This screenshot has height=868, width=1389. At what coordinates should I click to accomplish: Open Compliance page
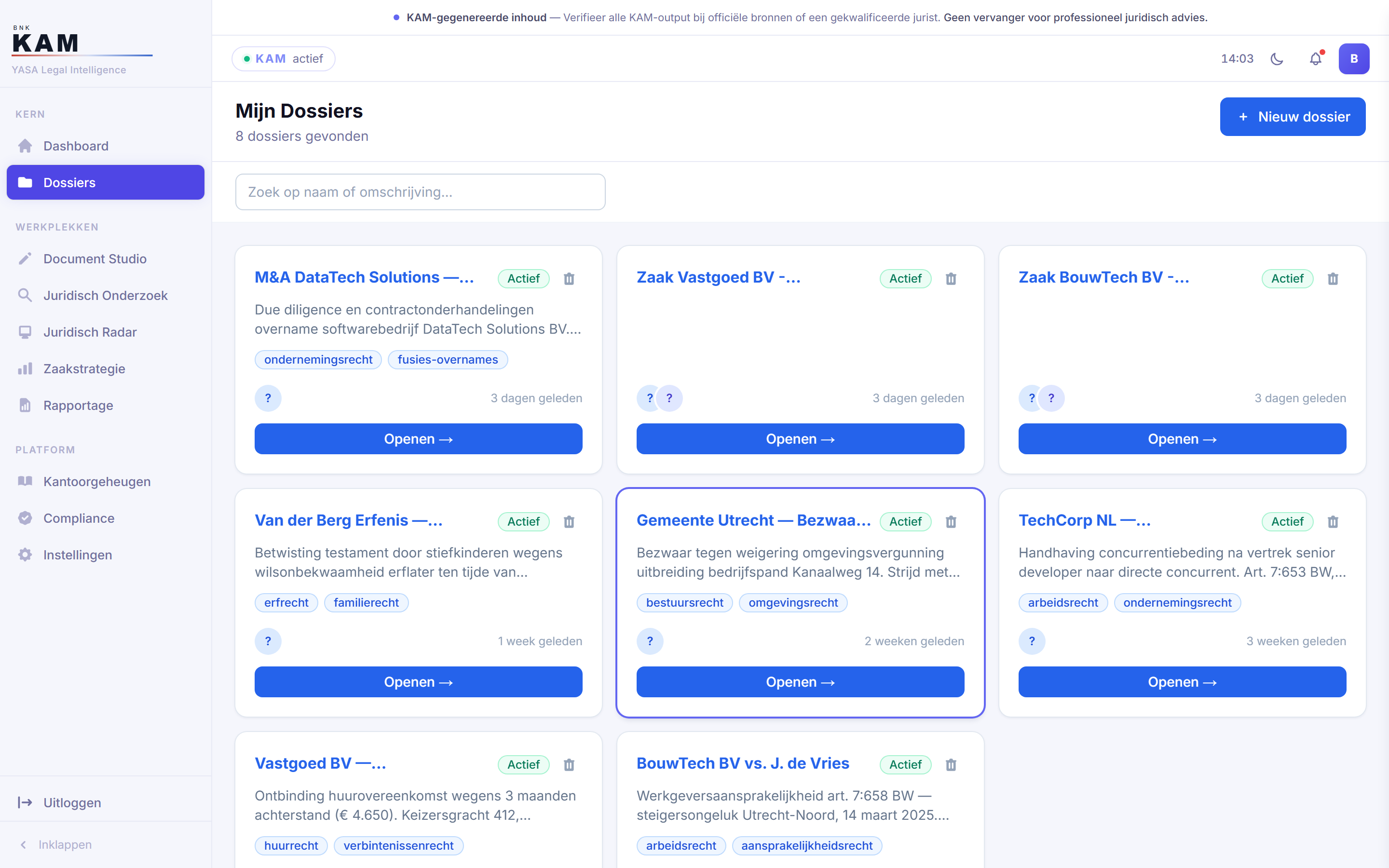(106, 518)
